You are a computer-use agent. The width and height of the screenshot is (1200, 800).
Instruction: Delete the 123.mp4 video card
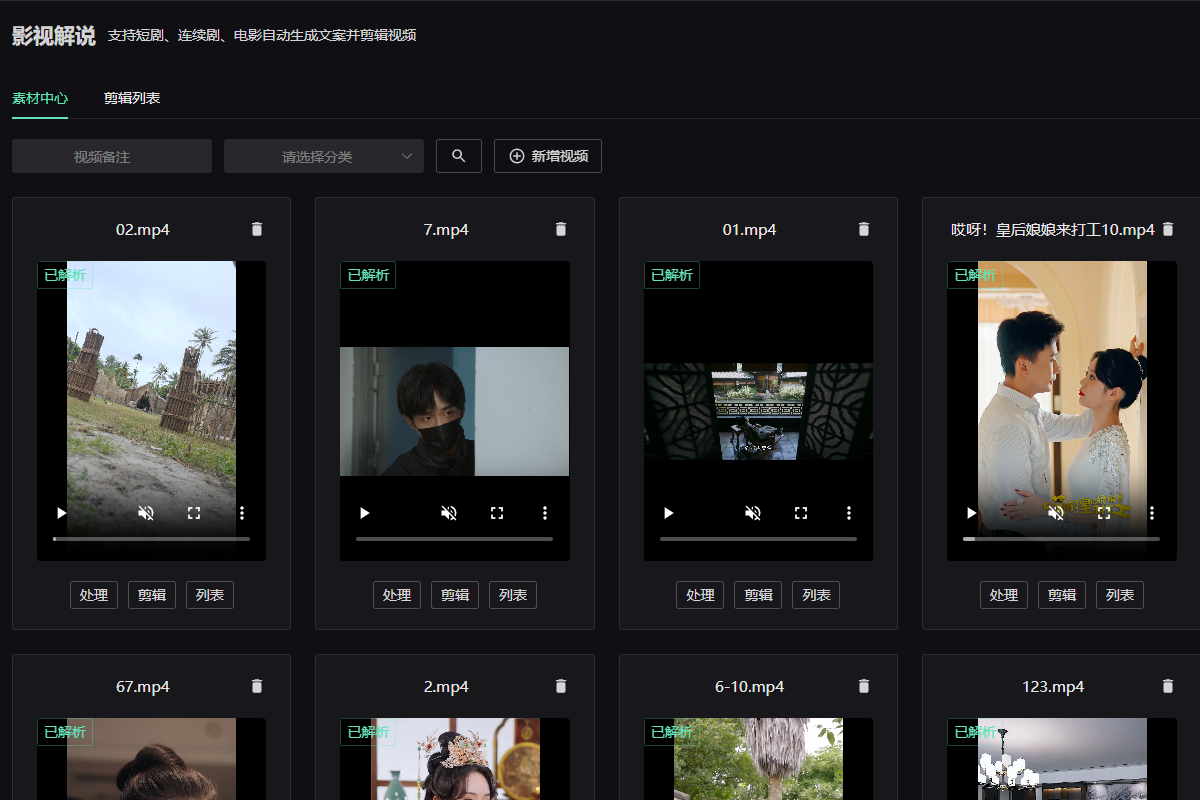[1168, 687]
